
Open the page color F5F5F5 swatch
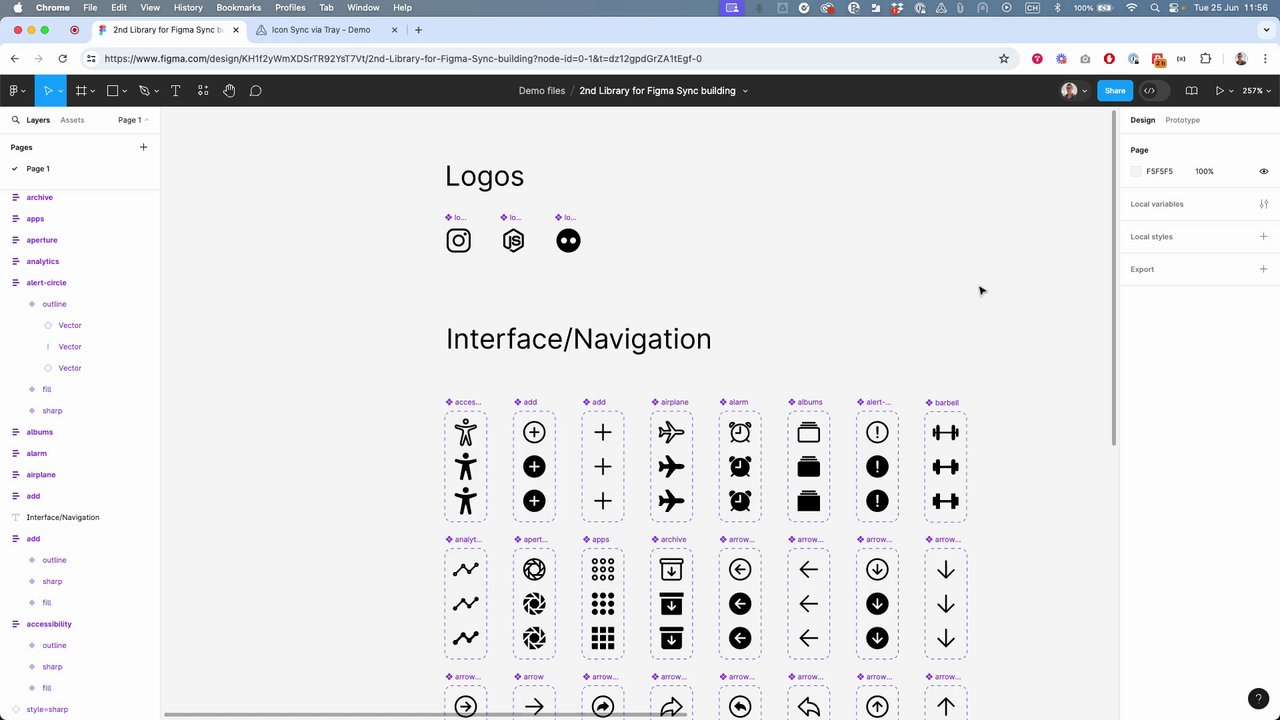pos(1136,171)
